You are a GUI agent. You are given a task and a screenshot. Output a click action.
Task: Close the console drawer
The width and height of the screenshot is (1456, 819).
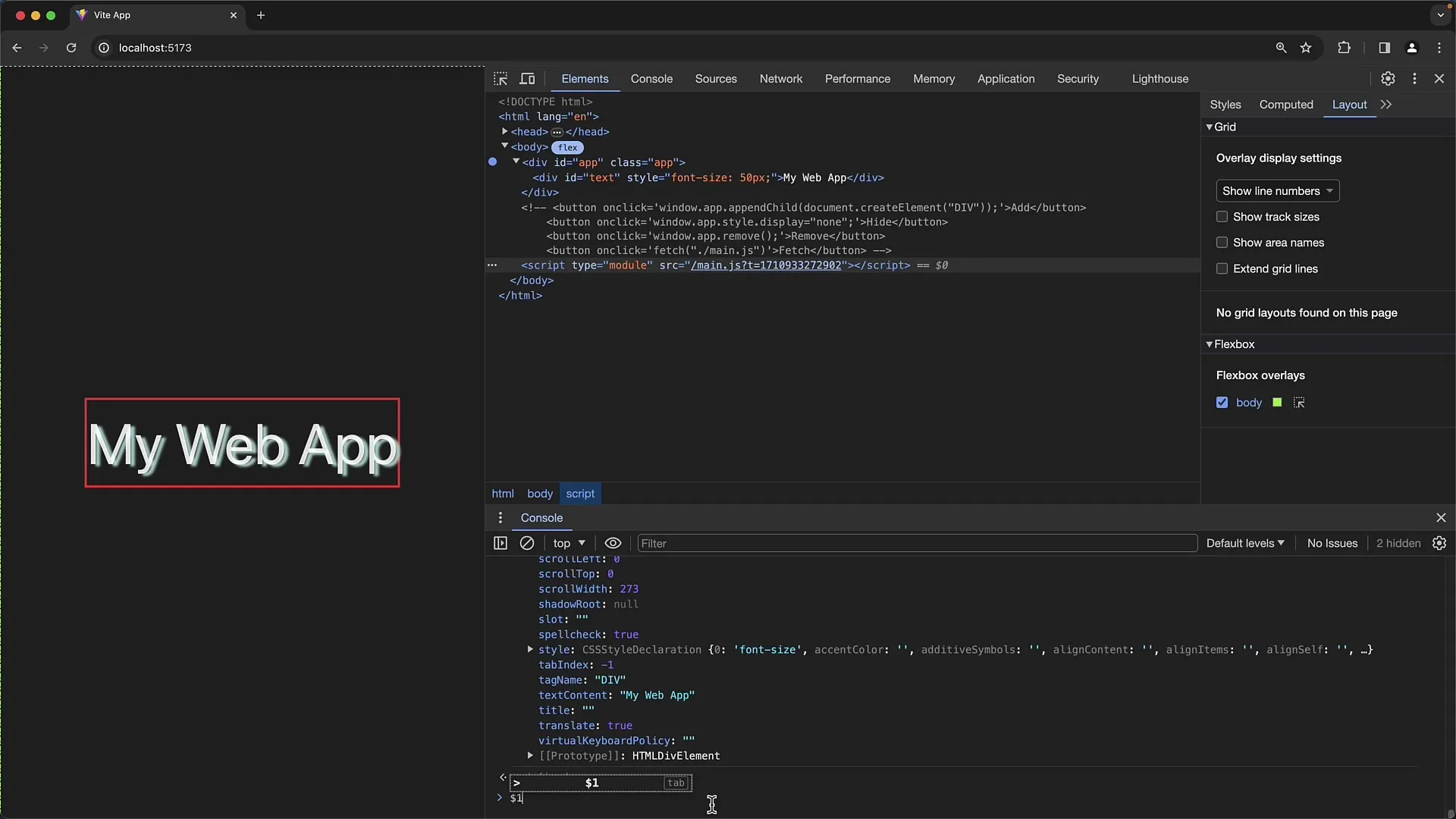[x=1441, y=518]
